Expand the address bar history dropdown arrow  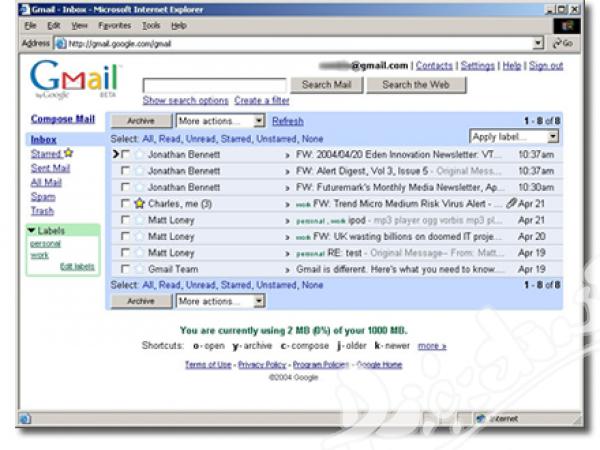(538, 43)
